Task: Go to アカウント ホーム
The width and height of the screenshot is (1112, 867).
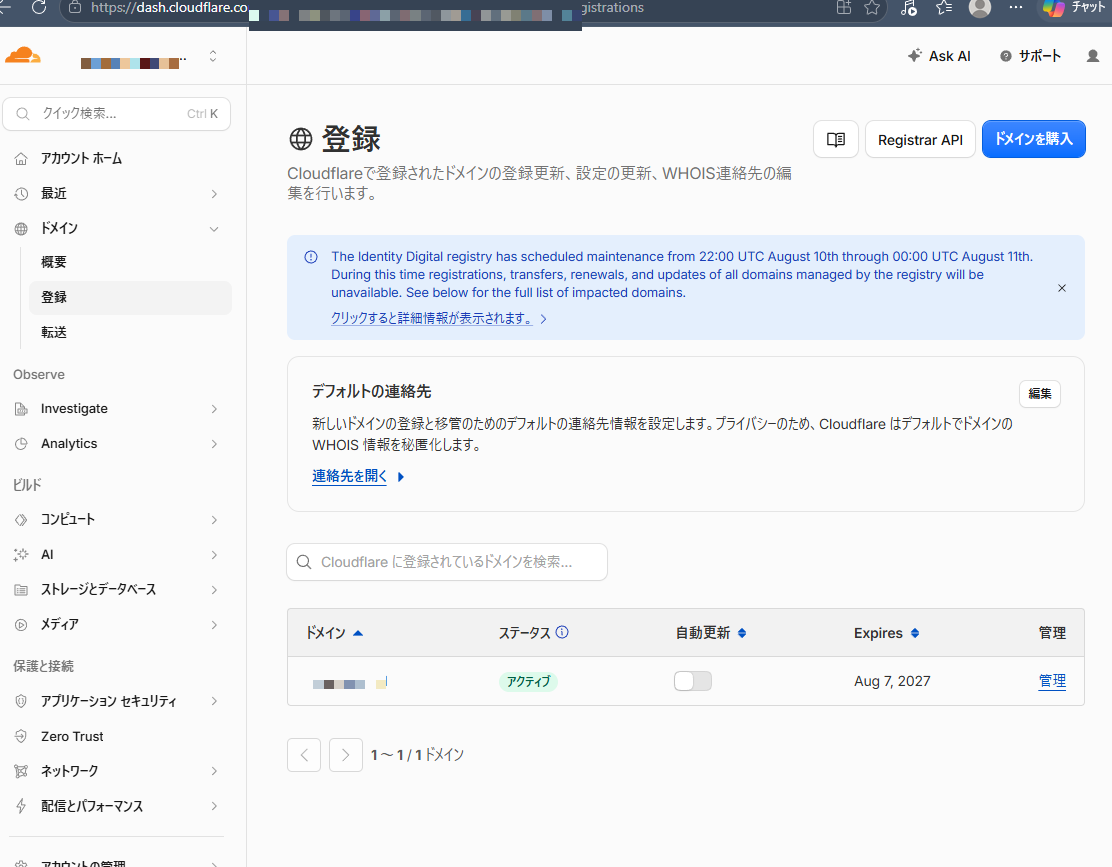Action: (x=81, y=158)
